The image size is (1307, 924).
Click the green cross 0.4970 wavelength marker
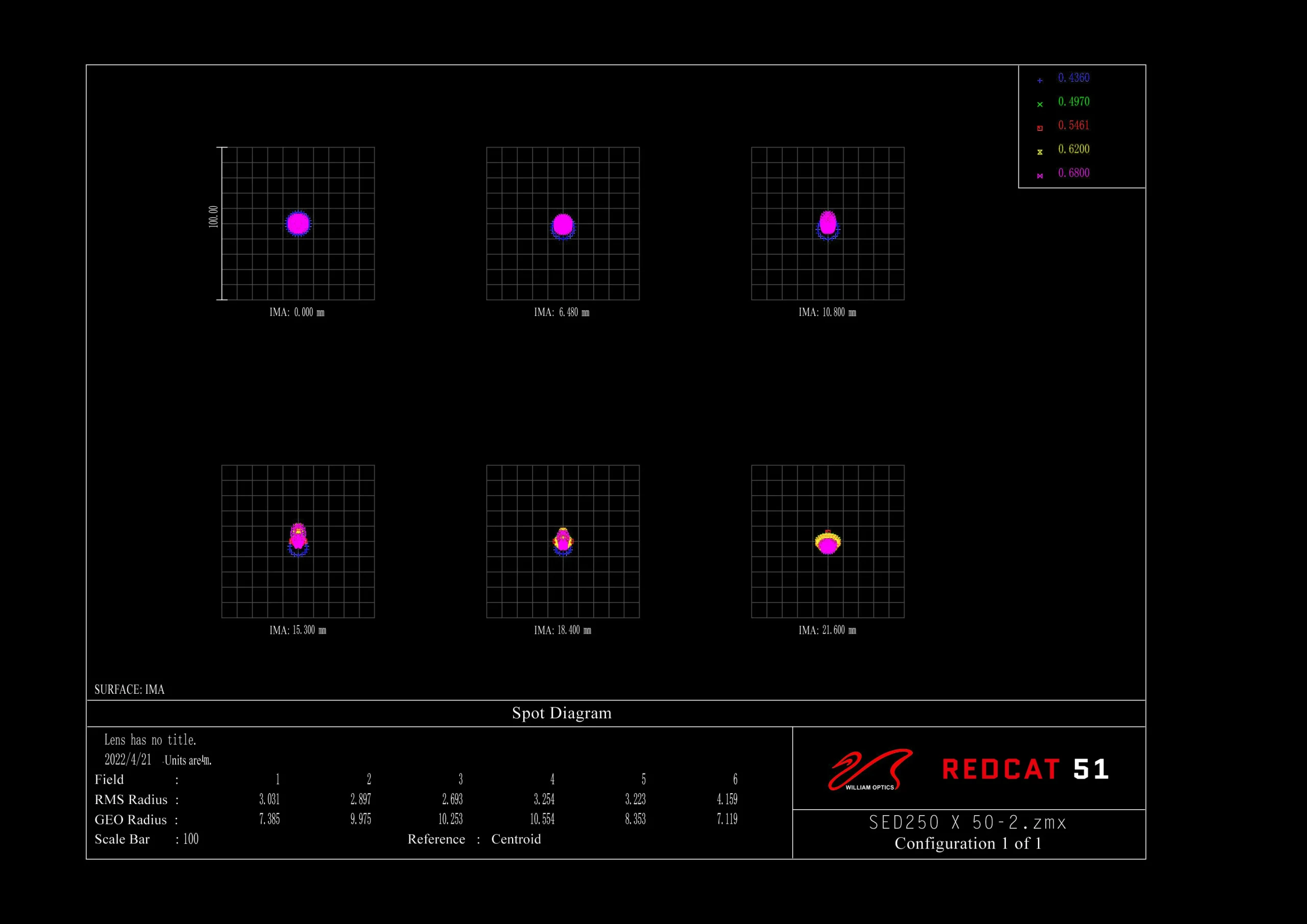[x=1040, y=104]
